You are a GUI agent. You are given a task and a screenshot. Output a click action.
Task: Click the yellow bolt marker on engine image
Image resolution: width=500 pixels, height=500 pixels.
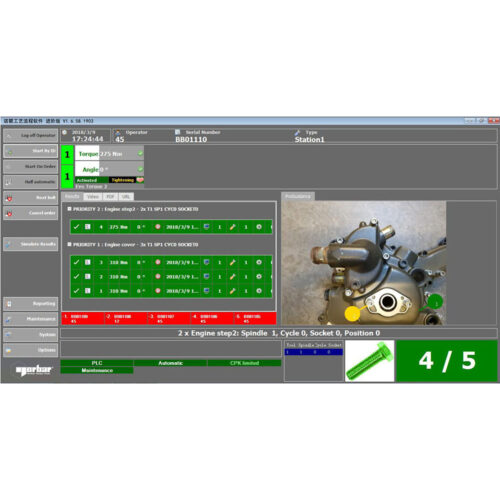352,314
